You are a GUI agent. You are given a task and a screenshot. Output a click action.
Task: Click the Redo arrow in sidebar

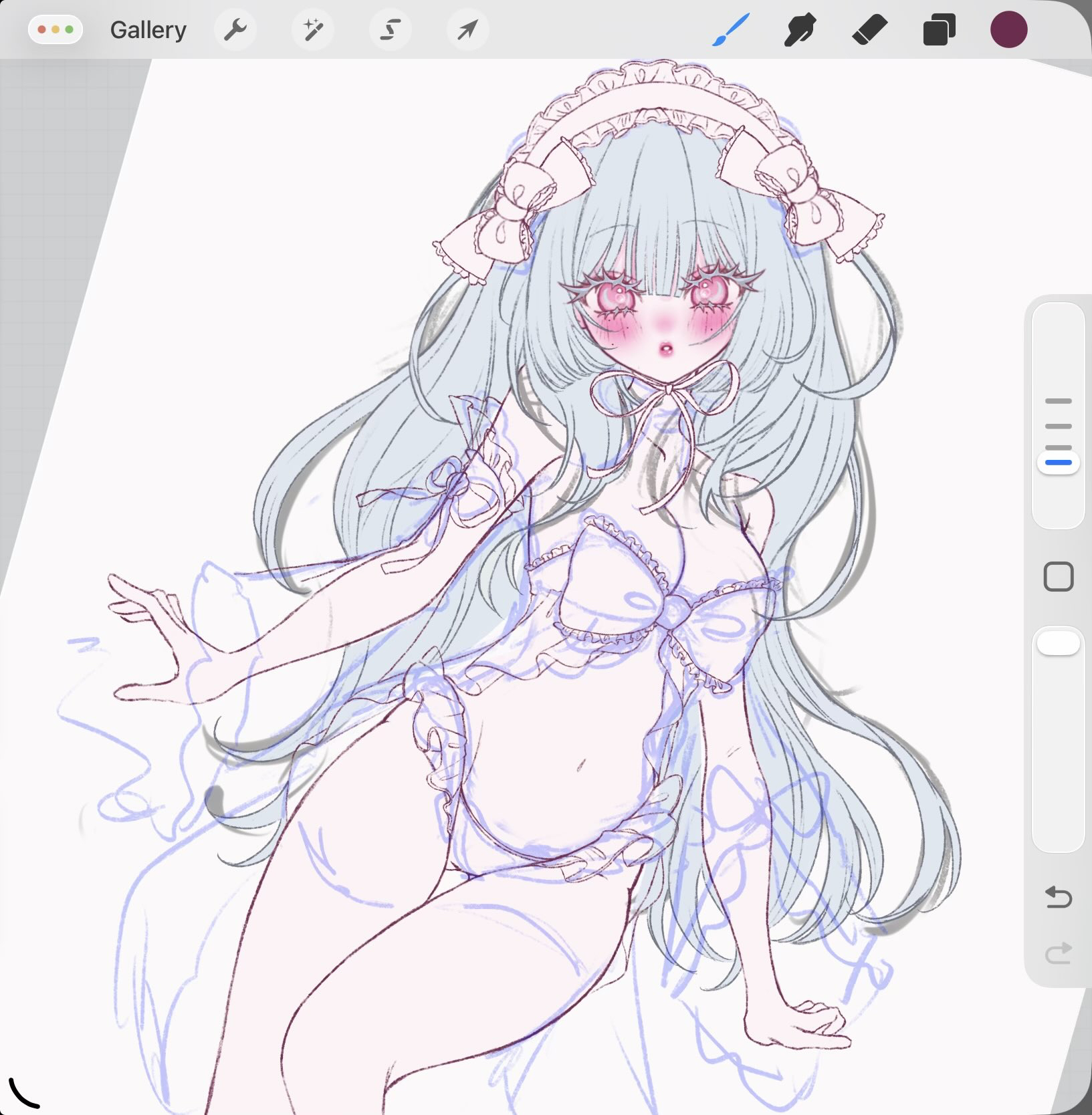tap(1058, 953)
